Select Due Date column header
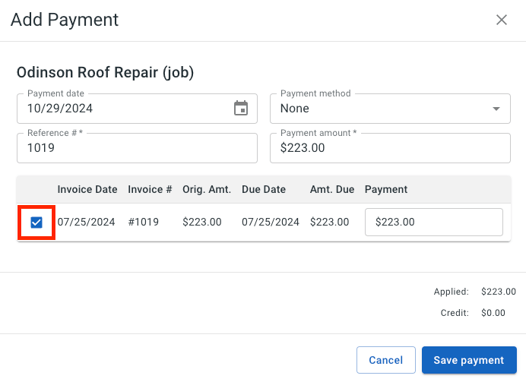Screen dimensions: 526x382 tap(264, 189)
